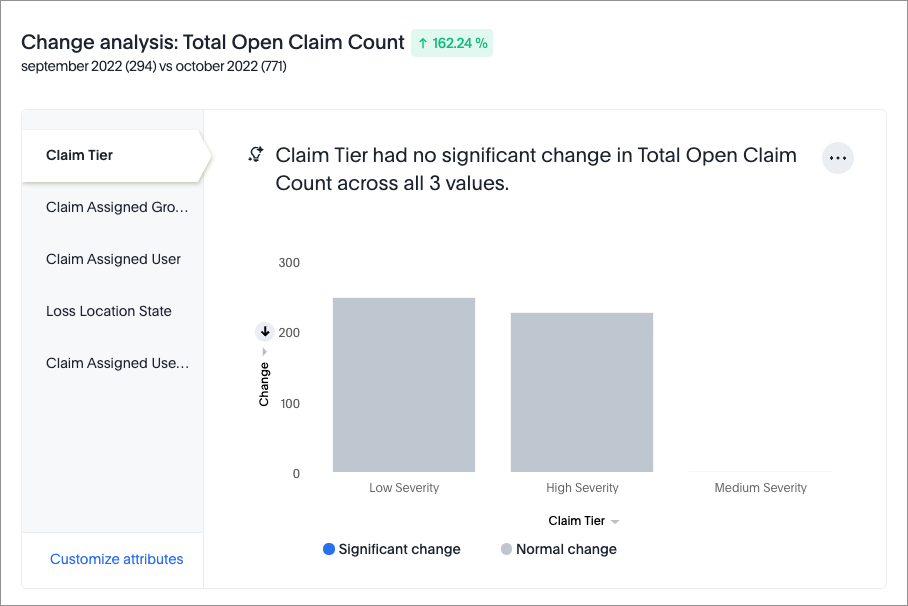Switch to the Claim Assigned Gro… tab
908x606 pixels.
click(117, 207)
